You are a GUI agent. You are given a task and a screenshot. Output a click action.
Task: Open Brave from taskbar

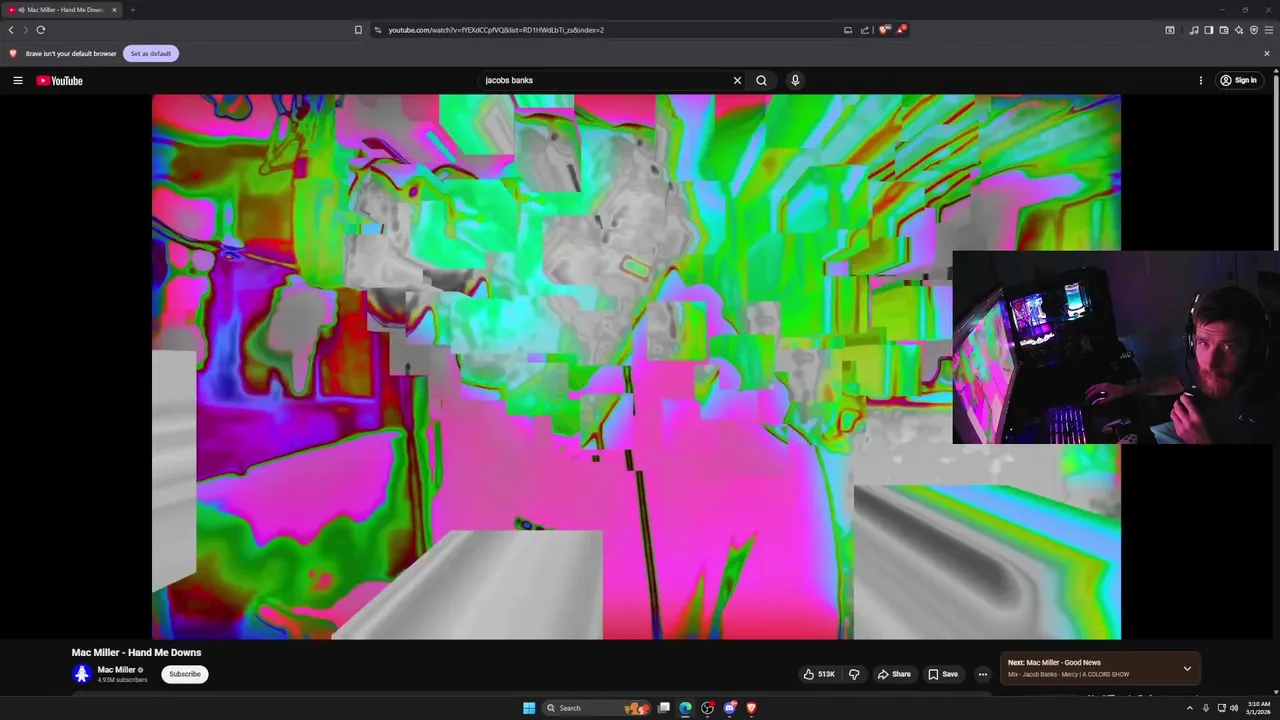751,708
